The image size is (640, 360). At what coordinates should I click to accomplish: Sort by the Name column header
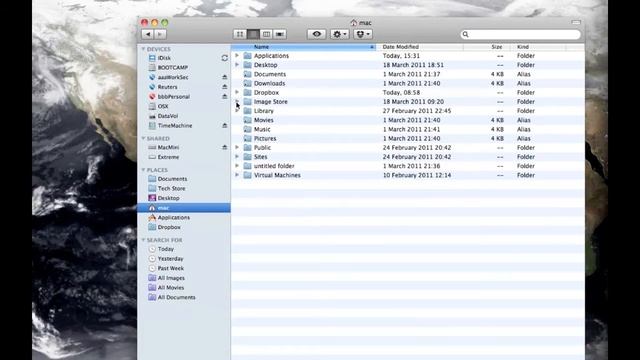tap(303, 47)
